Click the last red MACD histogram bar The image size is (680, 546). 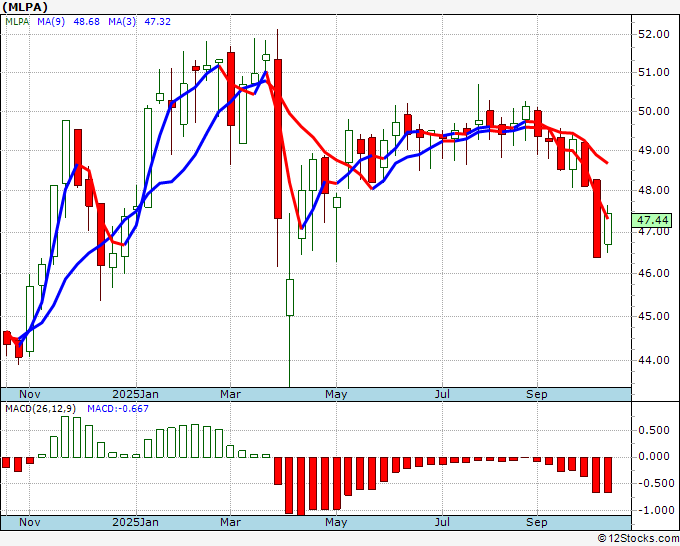click(x=608, y=474)
